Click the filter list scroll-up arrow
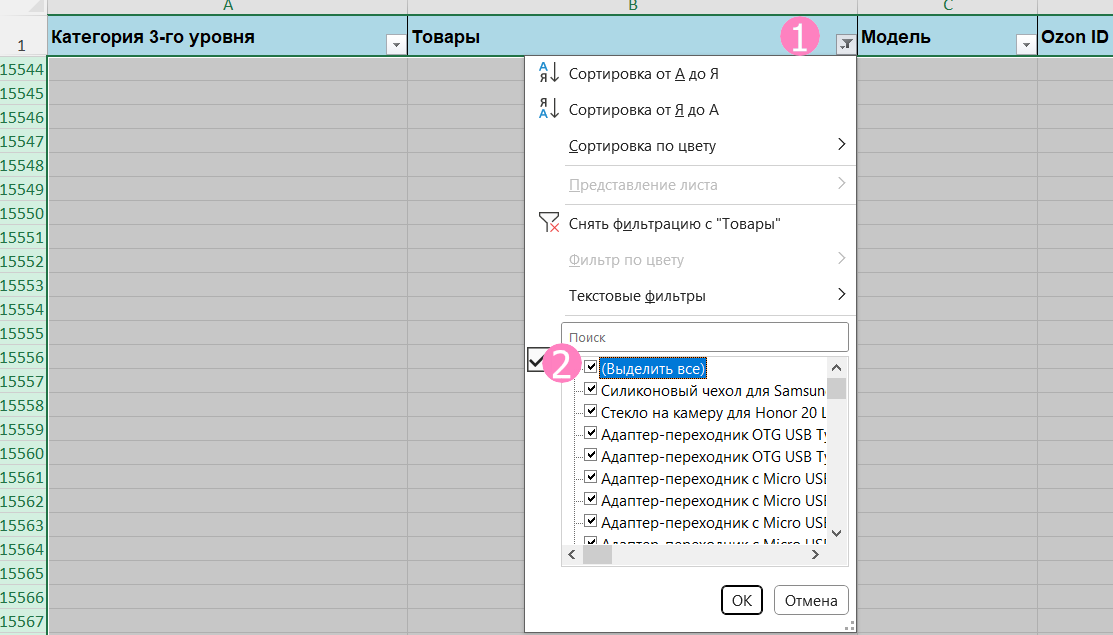1113x635 pixels. pyautogui.click(x=836, y=368)
